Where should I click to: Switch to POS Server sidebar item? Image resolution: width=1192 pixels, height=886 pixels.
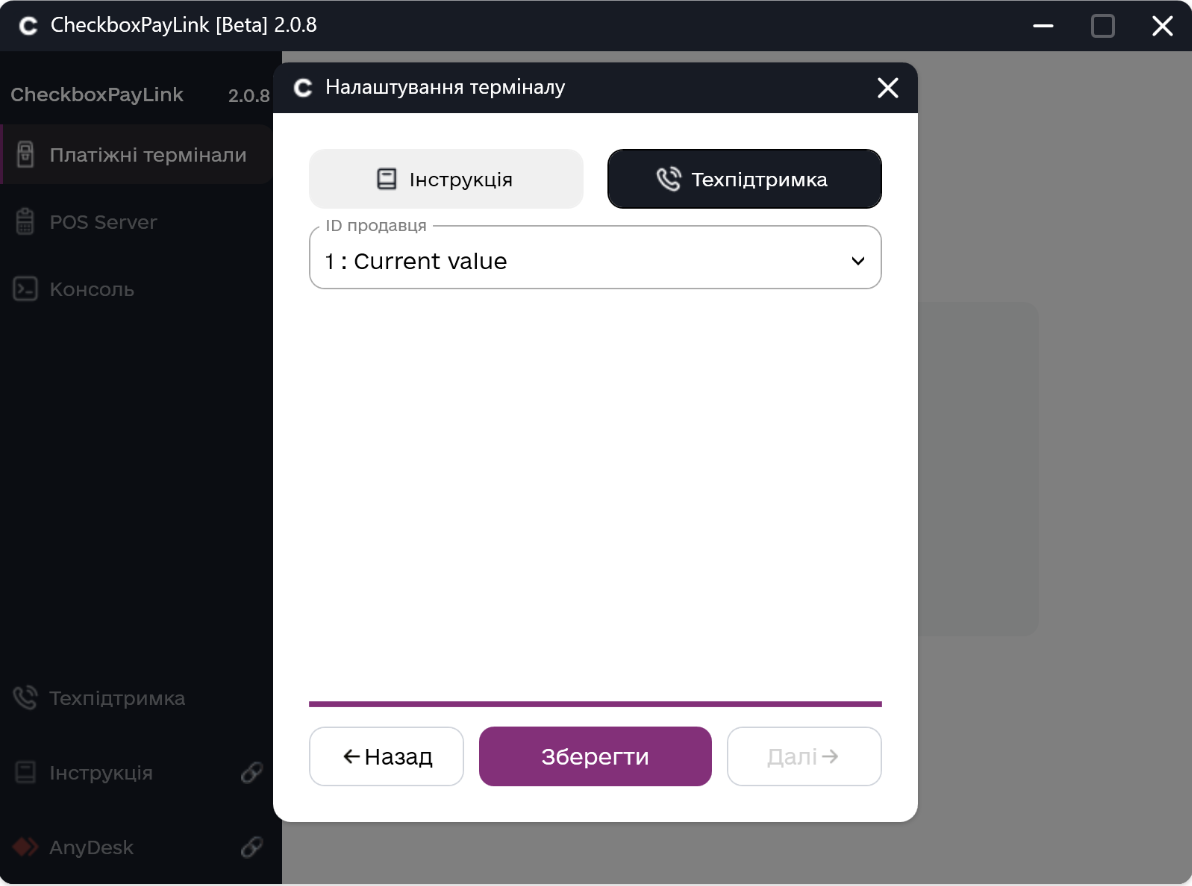click(103, 222)
